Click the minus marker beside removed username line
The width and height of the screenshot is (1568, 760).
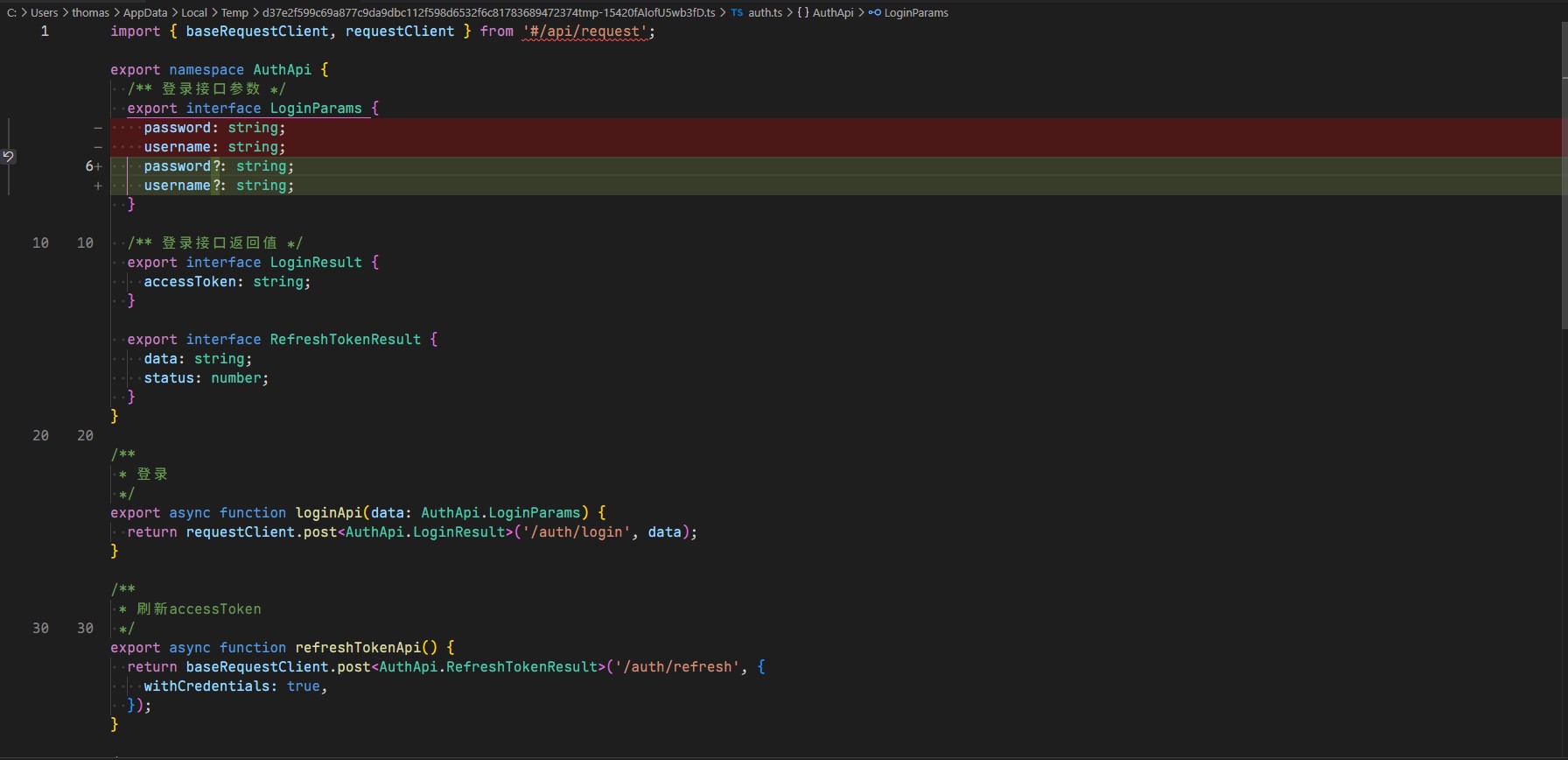pyautogui.click(x=98, y=147)
